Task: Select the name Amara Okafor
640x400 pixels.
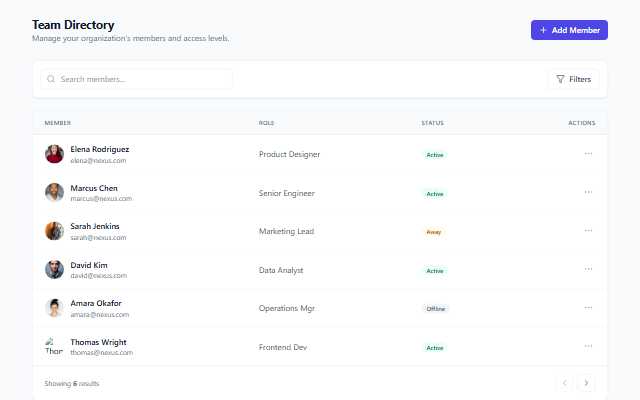Action: (96, 303)
